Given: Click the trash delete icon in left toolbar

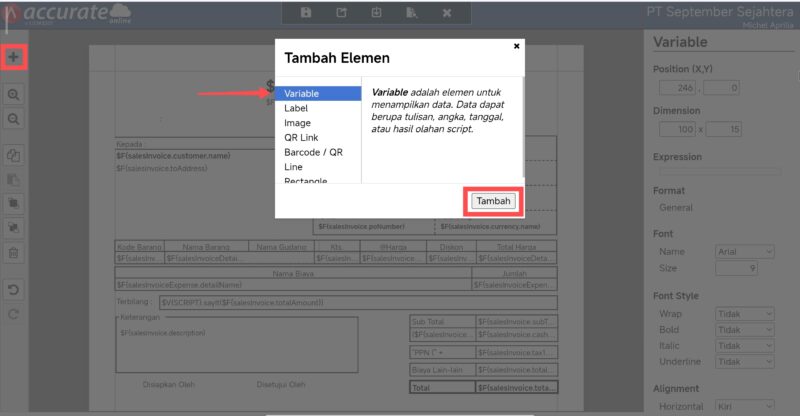Looking at the screenshot, I should coord(14,253).
